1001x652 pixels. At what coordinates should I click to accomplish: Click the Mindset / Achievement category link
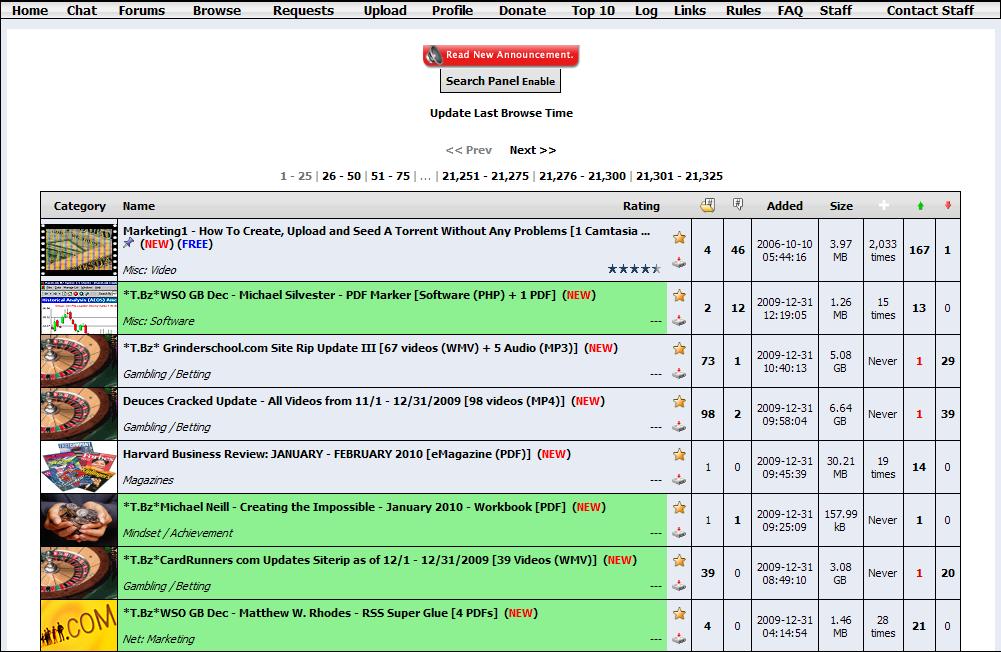[x=178, y=533]
